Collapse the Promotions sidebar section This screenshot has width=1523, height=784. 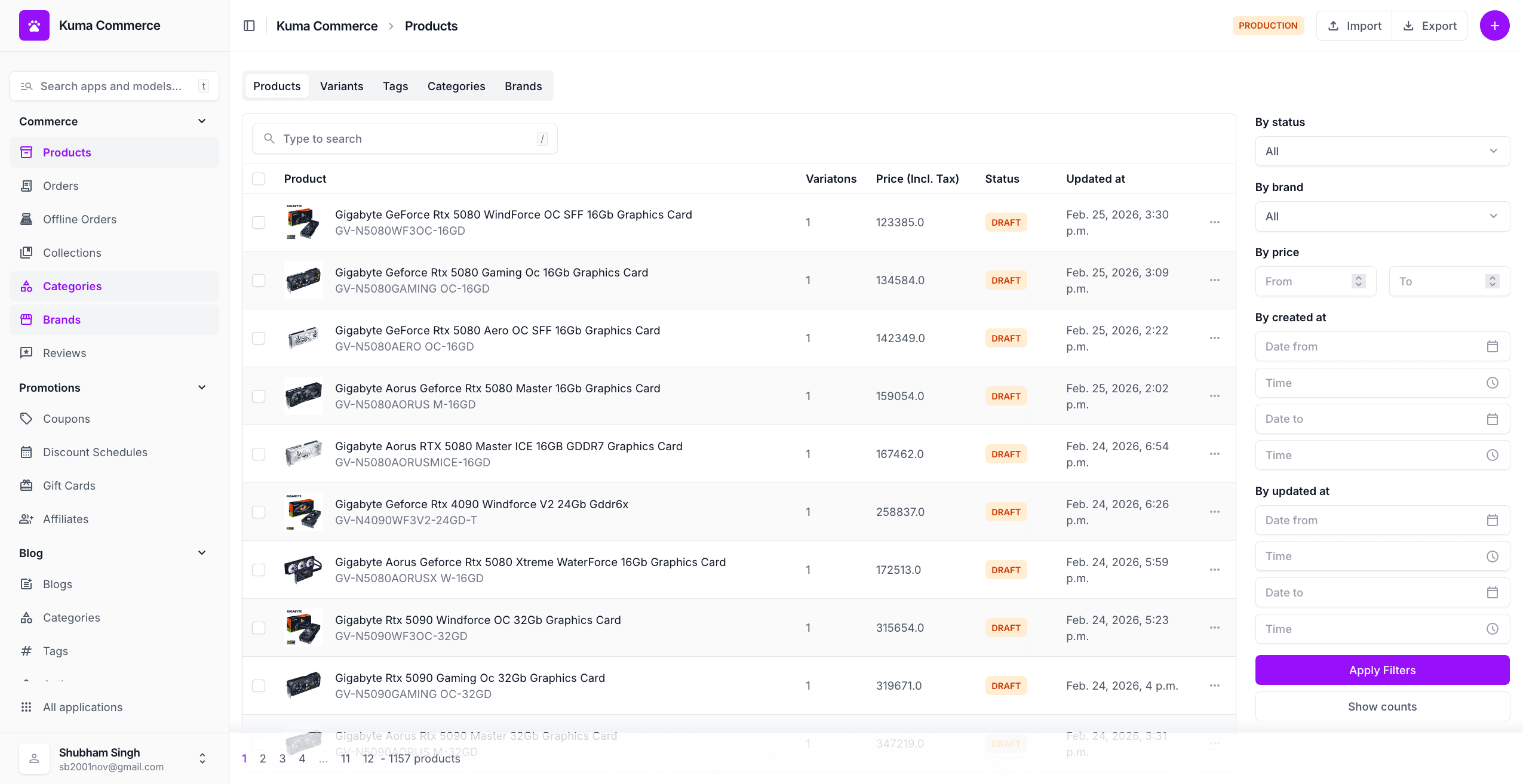[202, 388]
